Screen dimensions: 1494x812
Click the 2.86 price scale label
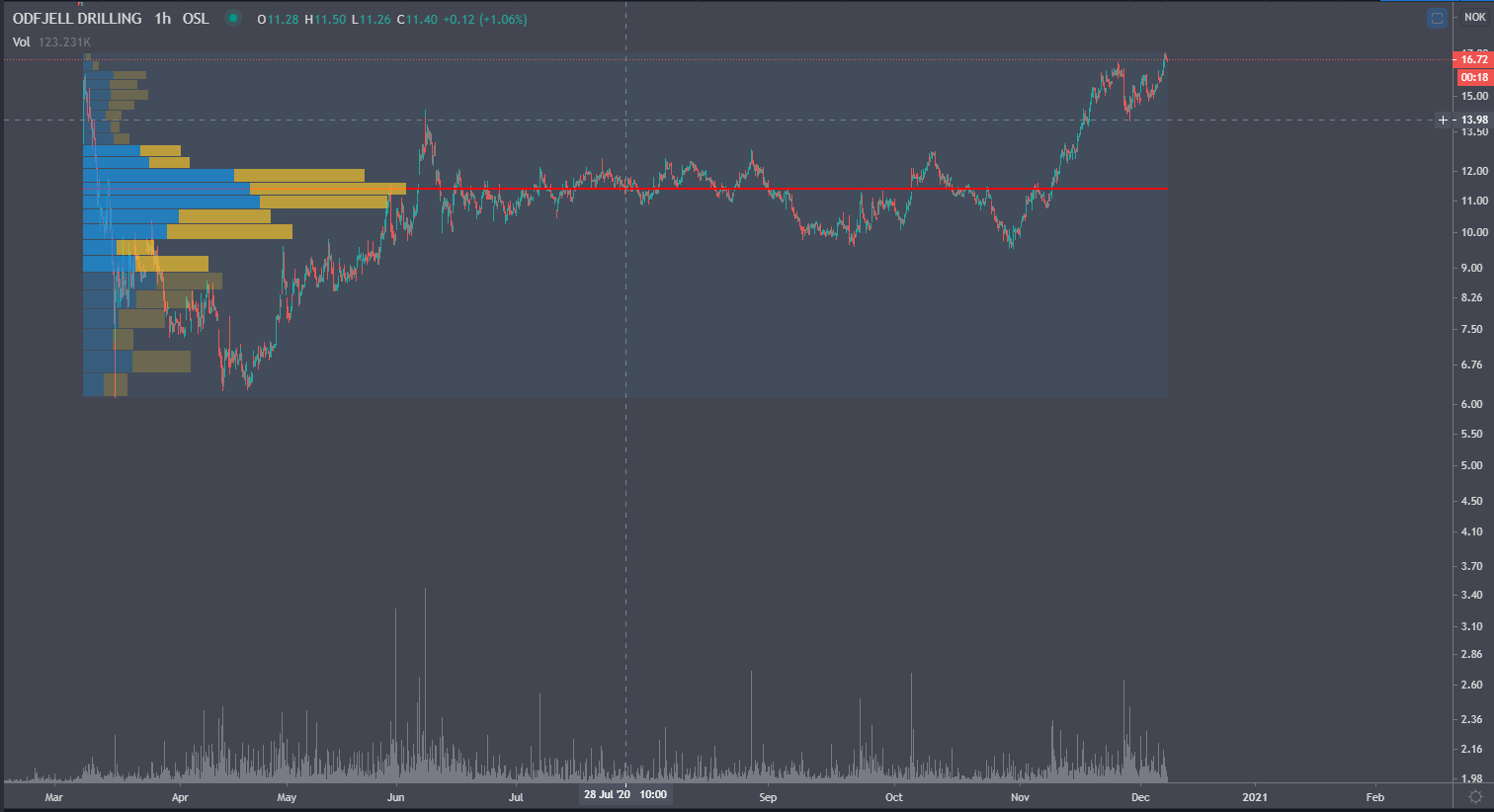coord(1472,654)
